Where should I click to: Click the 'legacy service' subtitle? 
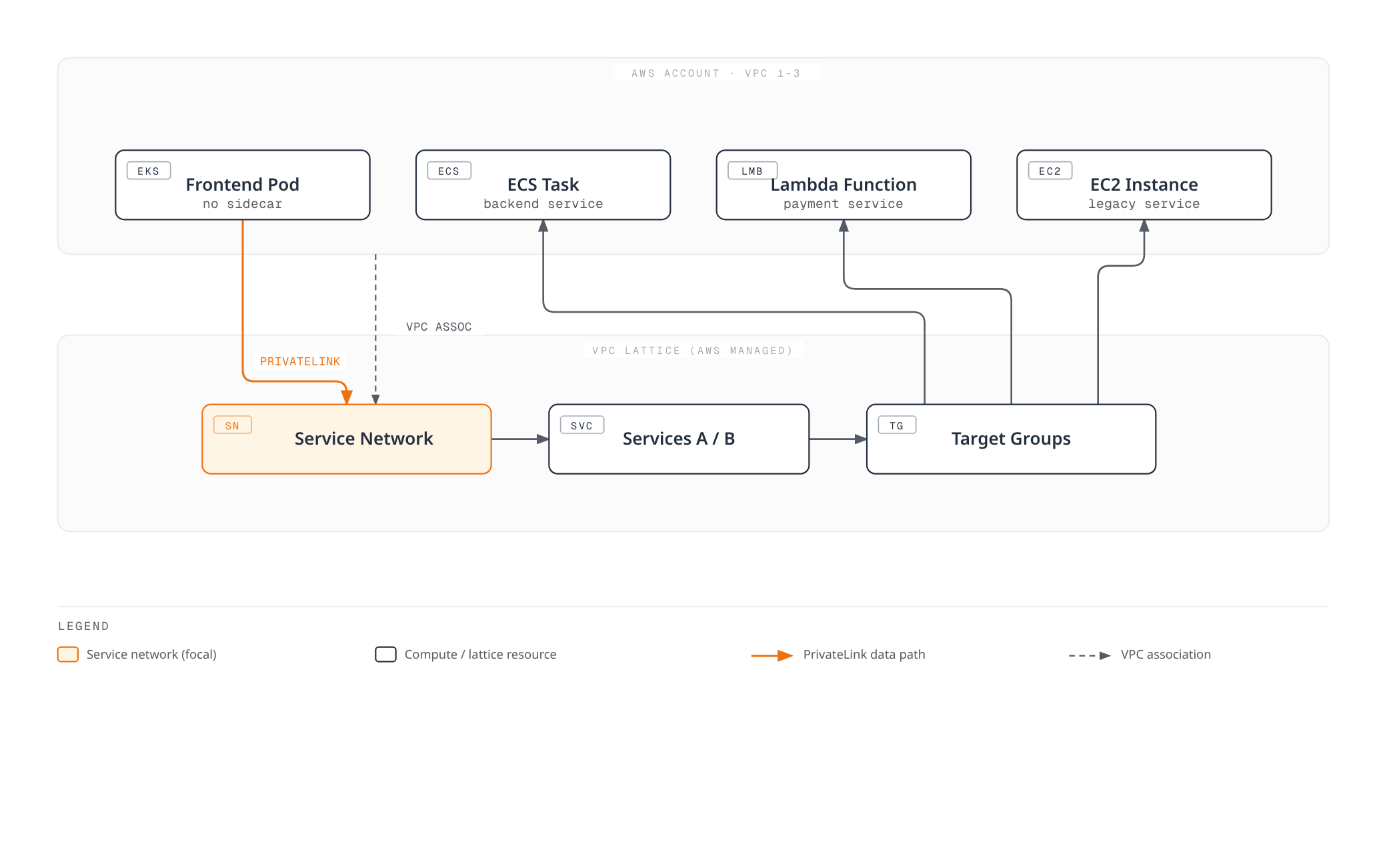coord(1144,204)
